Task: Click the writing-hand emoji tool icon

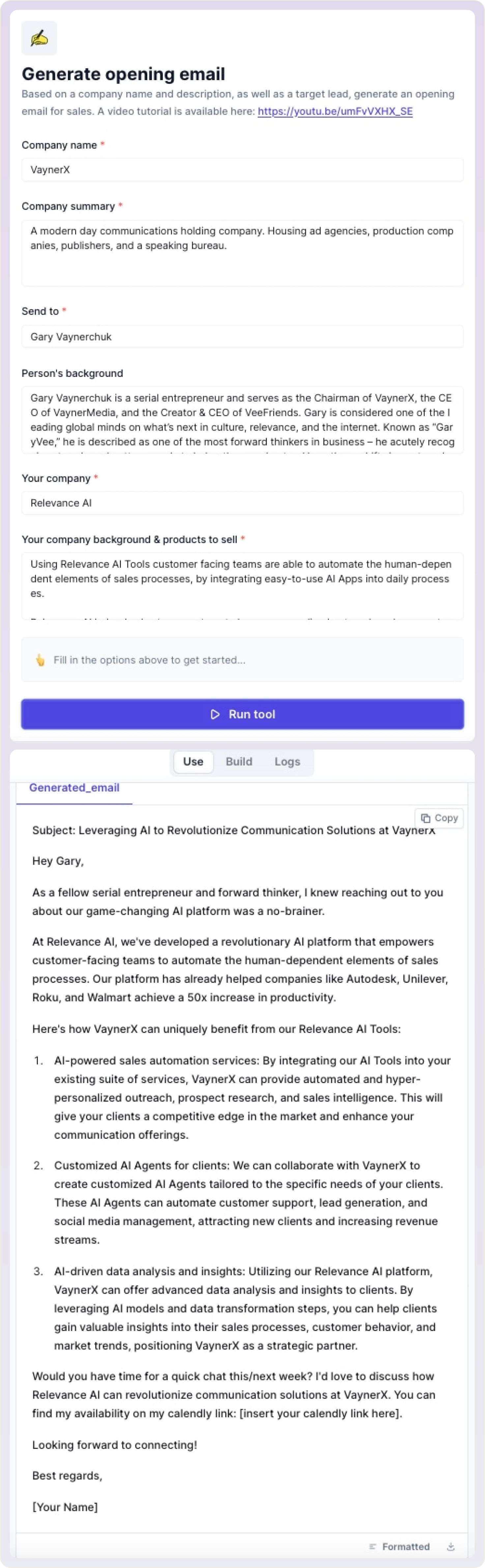Action: 39,38
